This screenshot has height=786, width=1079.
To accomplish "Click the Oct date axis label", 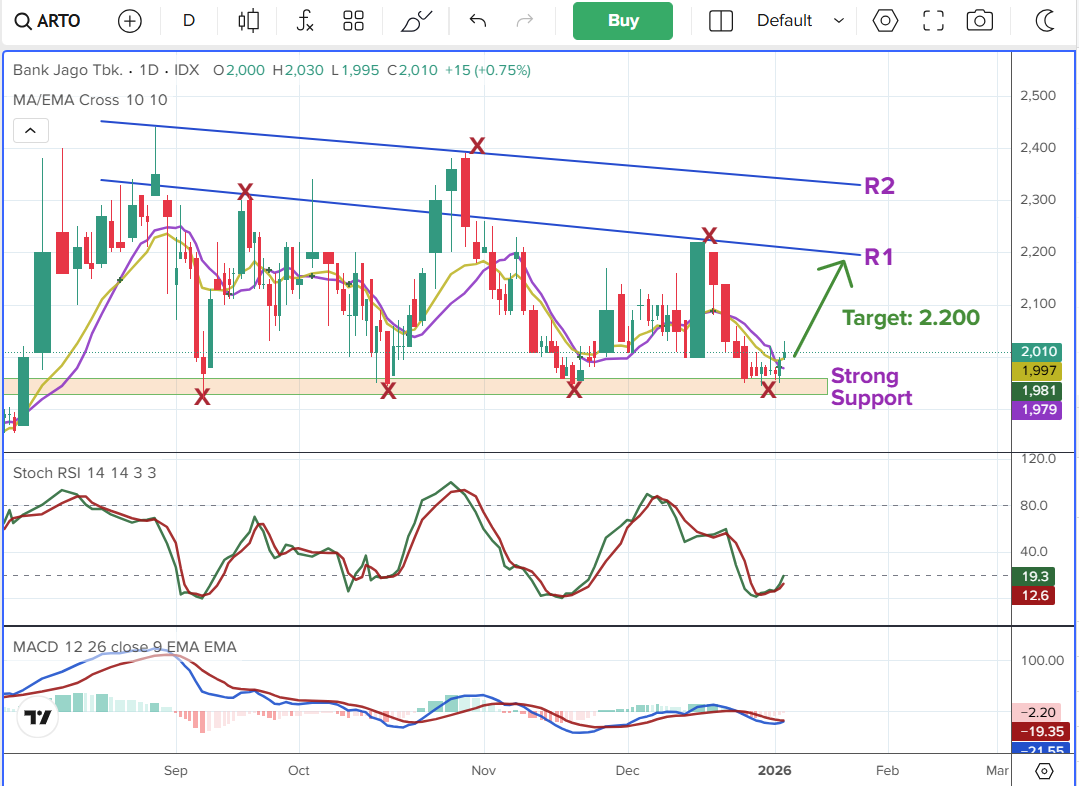I will [299, 770].
